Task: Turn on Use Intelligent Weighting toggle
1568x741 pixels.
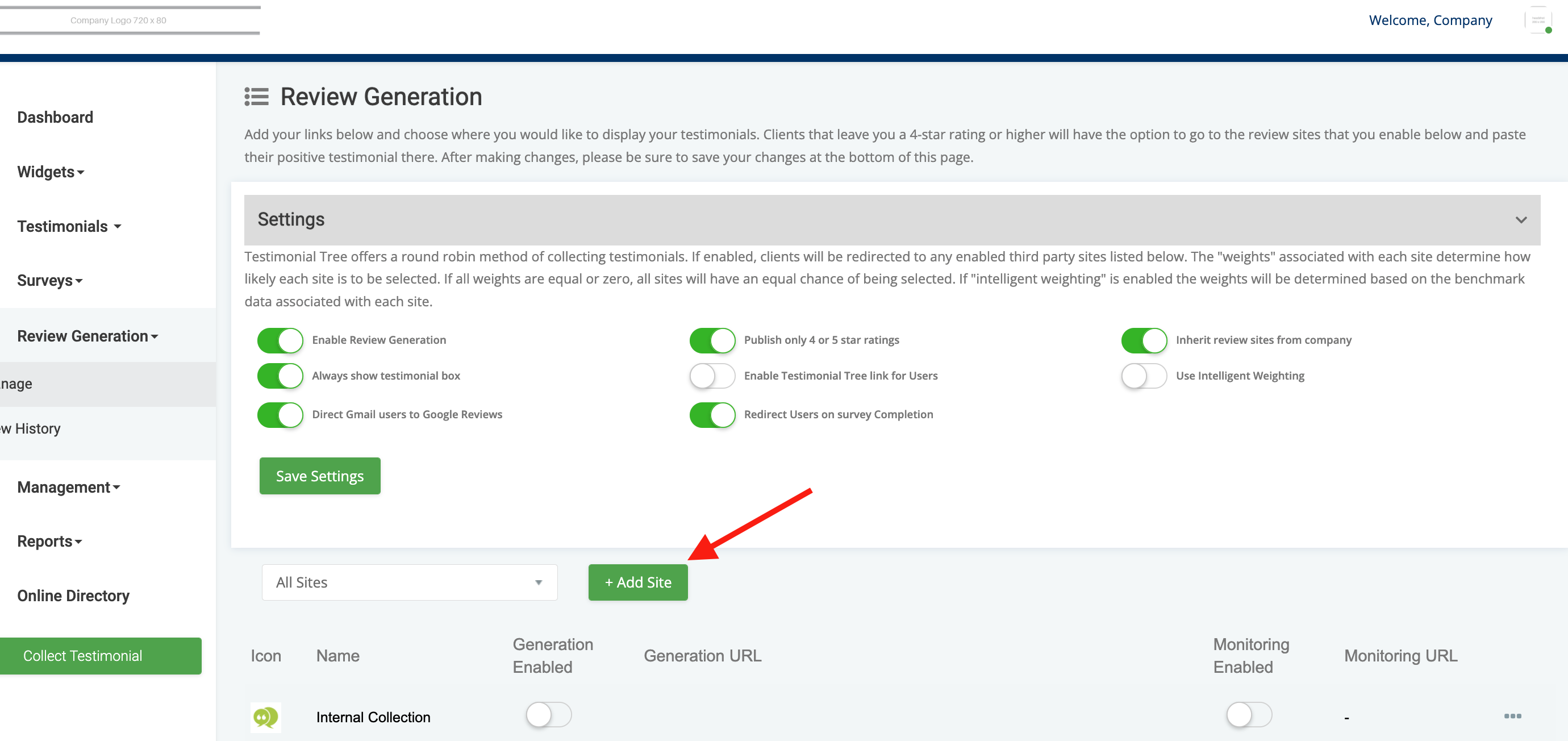Action: pos(1143,376)
